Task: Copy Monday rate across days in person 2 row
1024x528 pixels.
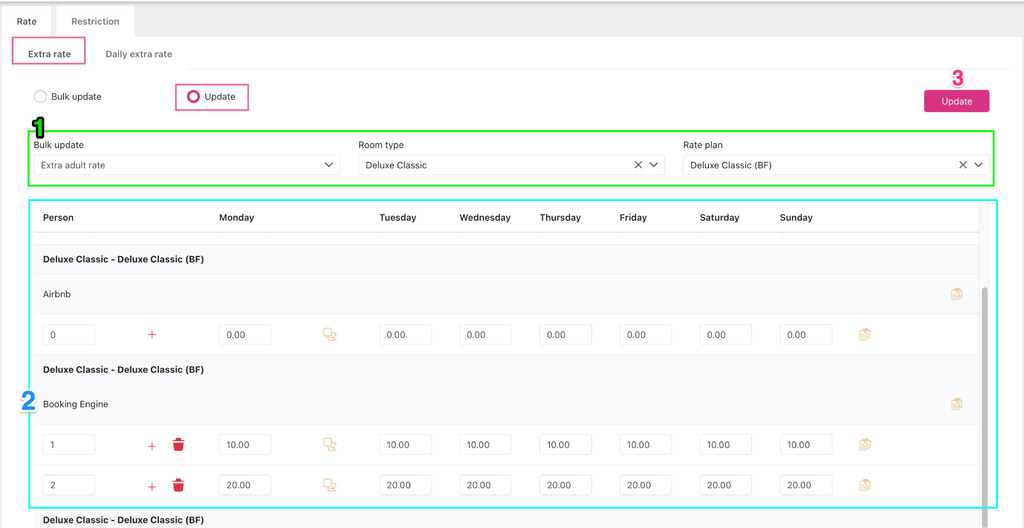Action: click(330, 486)
